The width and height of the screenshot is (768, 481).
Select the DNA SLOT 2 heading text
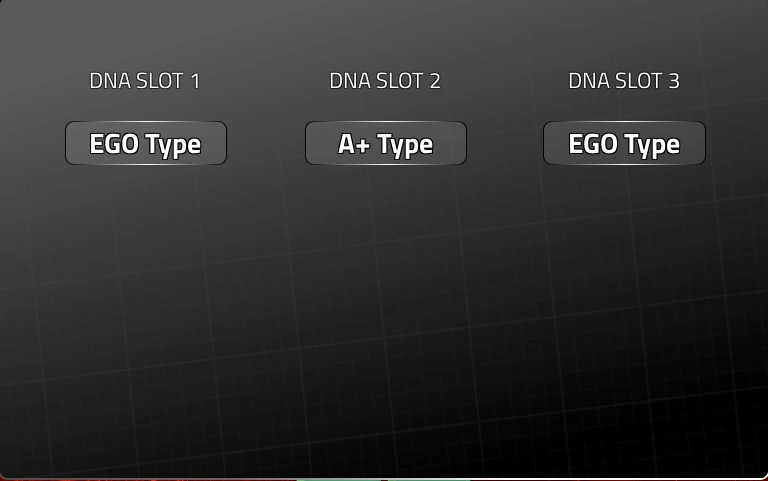click(x=385, y=81)
